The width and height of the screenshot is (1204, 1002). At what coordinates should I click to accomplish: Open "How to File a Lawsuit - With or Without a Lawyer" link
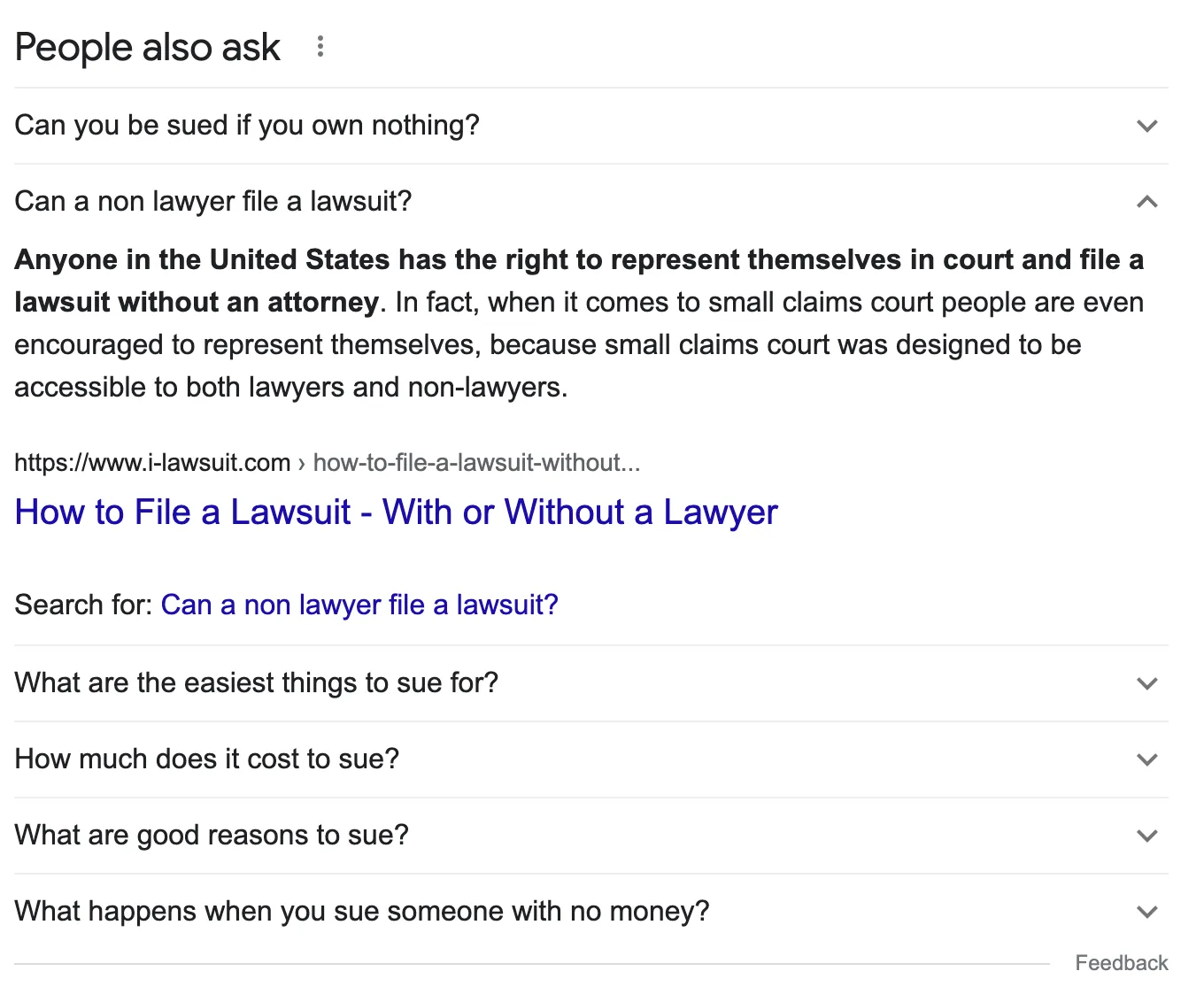click(396, 513)
